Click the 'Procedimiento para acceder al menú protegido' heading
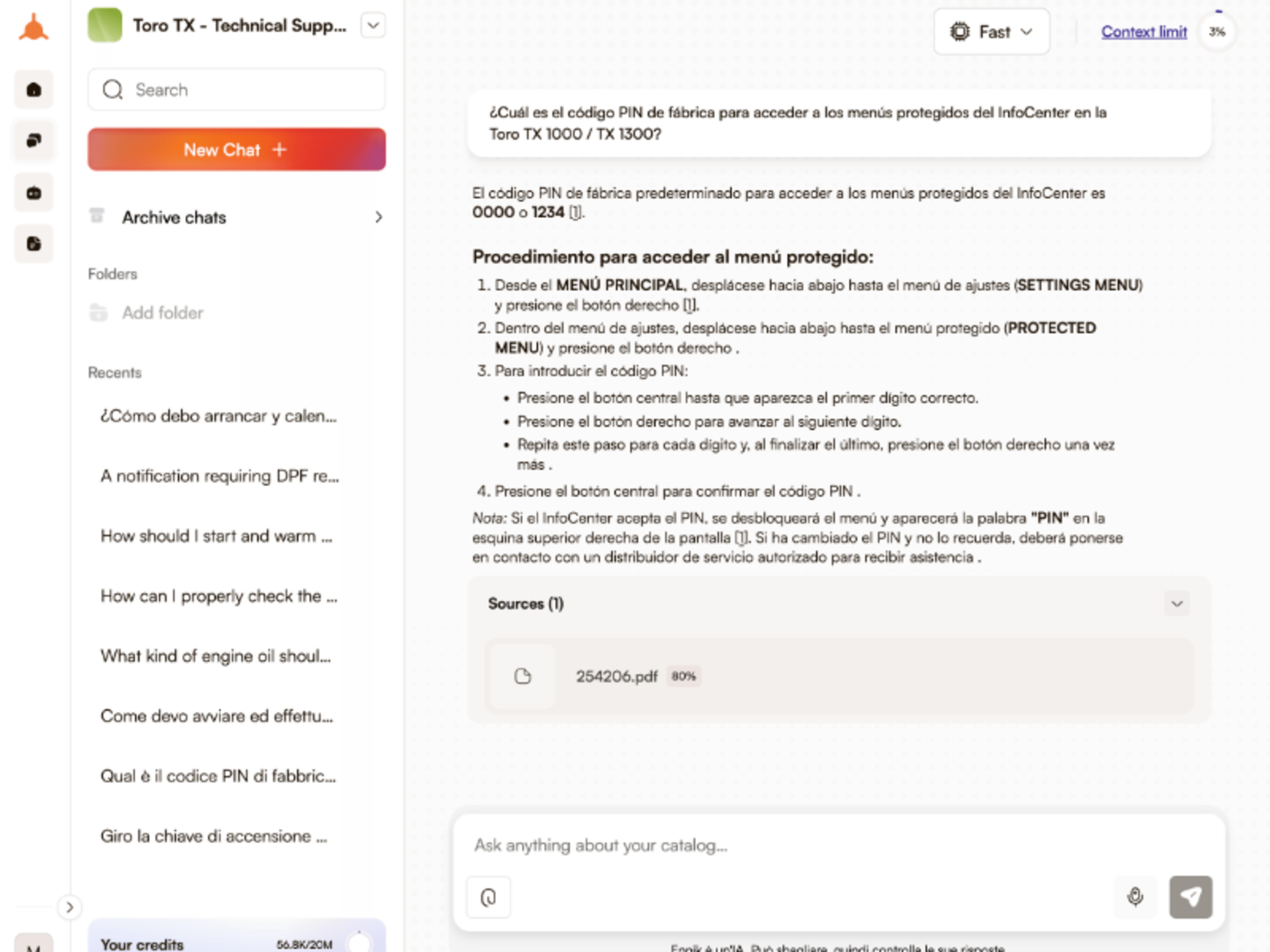The image size is (1270, 952). coord(673,257)
